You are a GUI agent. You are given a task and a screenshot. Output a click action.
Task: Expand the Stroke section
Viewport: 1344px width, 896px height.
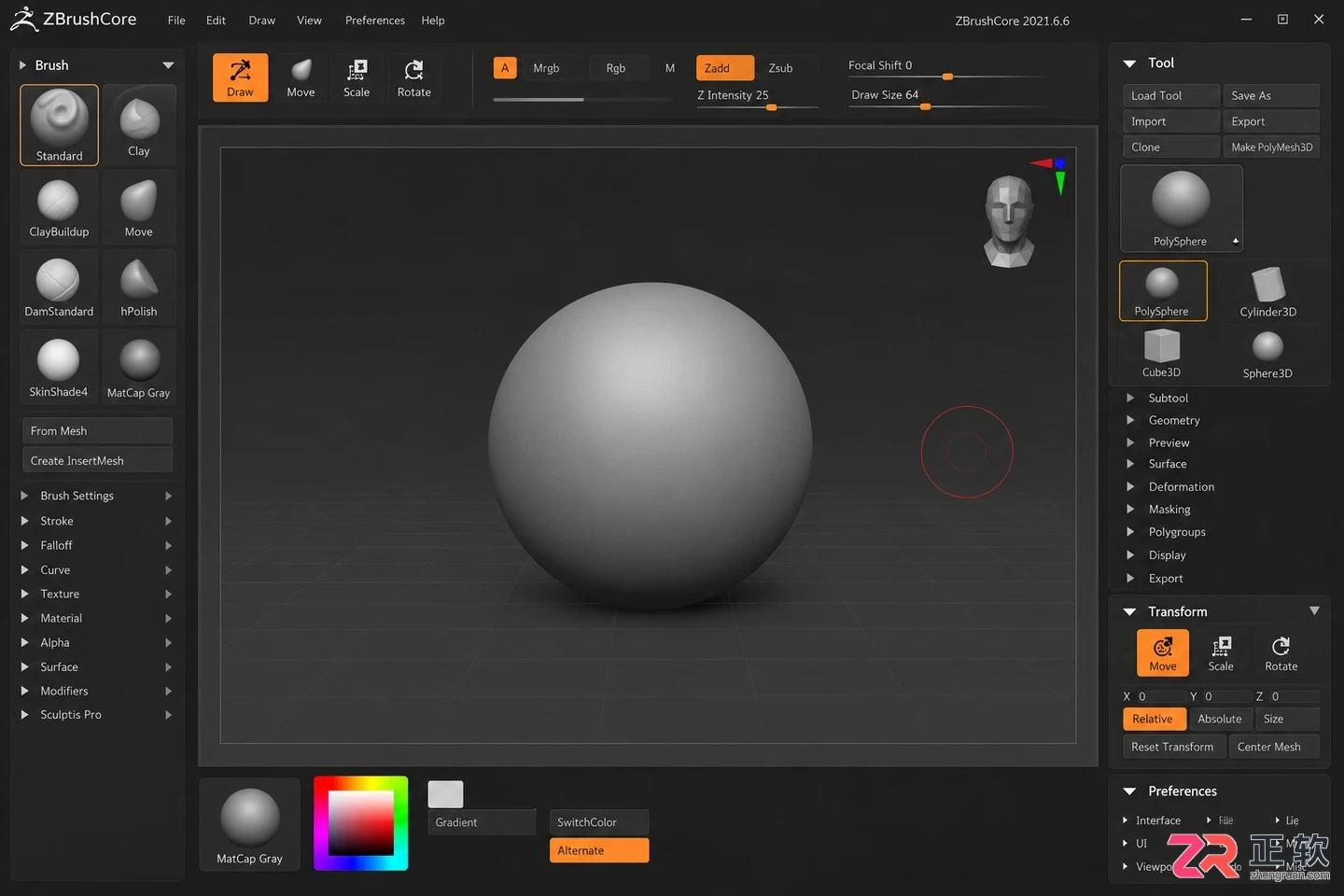(x=97, y=521)
